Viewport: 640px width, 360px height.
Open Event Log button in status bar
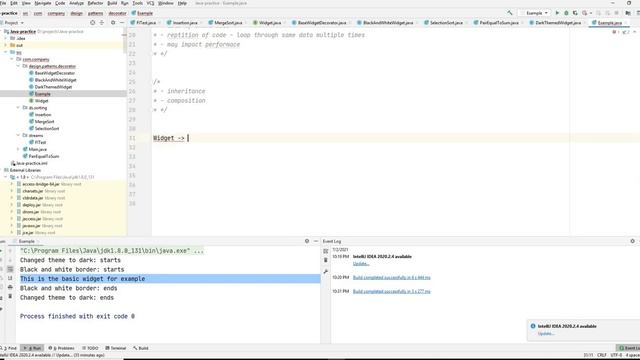629,348
